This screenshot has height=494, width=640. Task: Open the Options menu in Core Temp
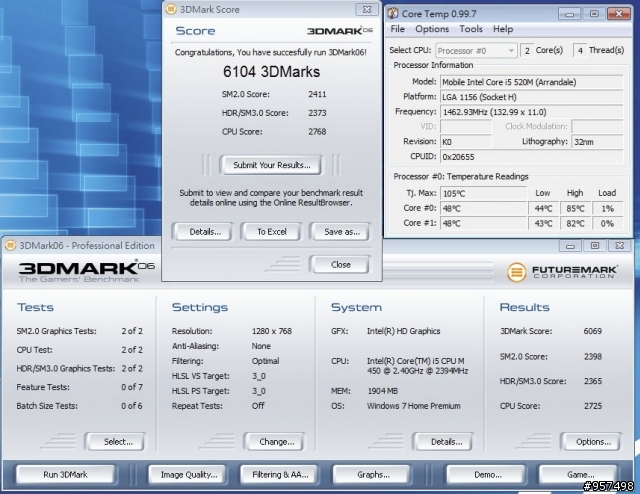point(432,29)
